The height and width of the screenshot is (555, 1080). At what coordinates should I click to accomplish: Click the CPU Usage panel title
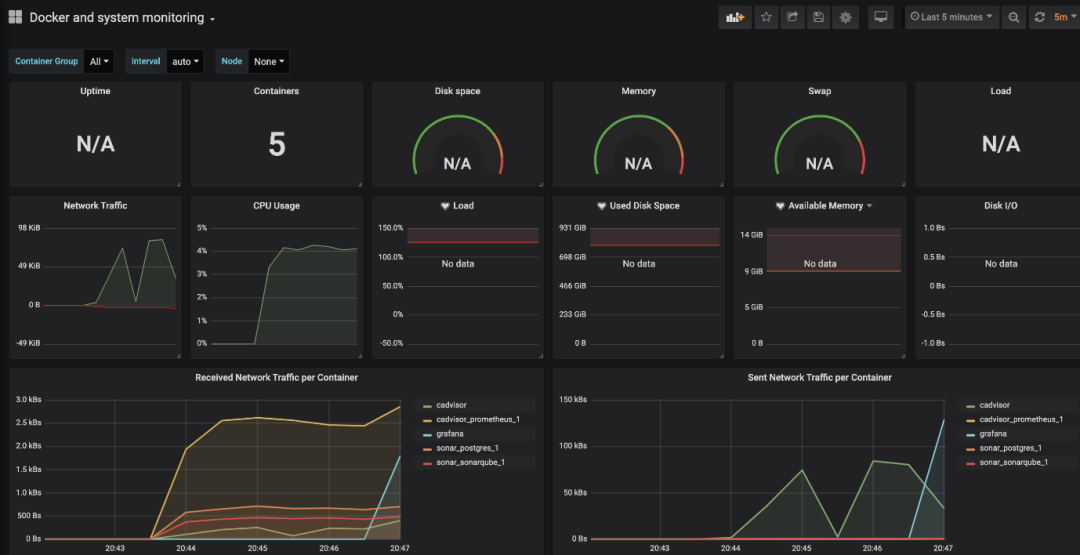pyautogui.click(x=276, y=205)
